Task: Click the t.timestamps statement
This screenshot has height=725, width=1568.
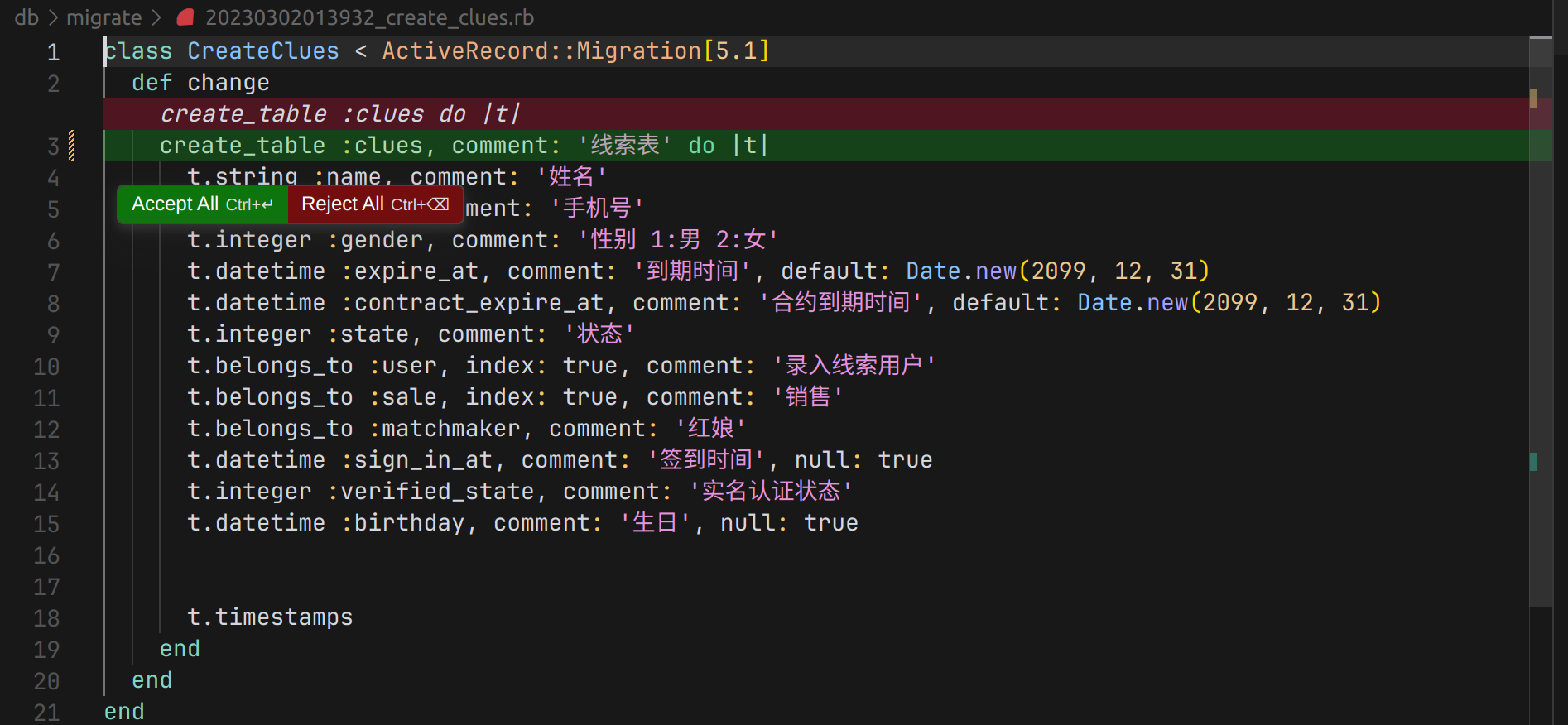Action: [x=270, y=617]
